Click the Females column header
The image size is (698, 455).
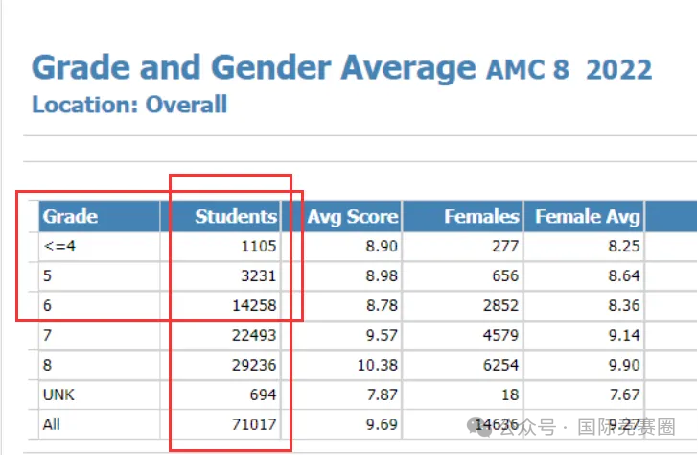[463, 216]
